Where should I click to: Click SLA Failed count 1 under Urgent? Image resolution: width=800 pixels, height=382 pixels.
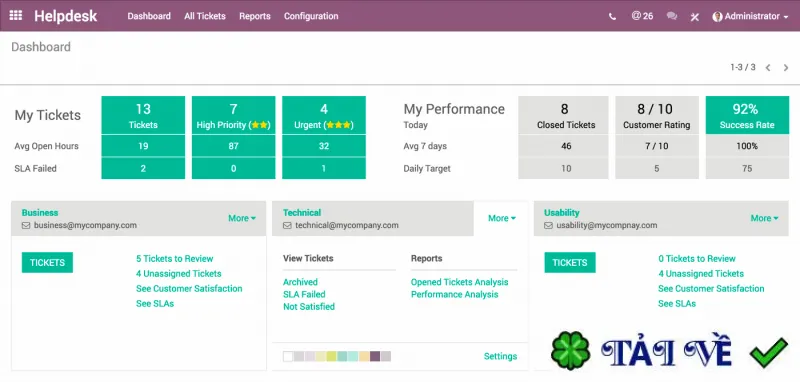324,168
